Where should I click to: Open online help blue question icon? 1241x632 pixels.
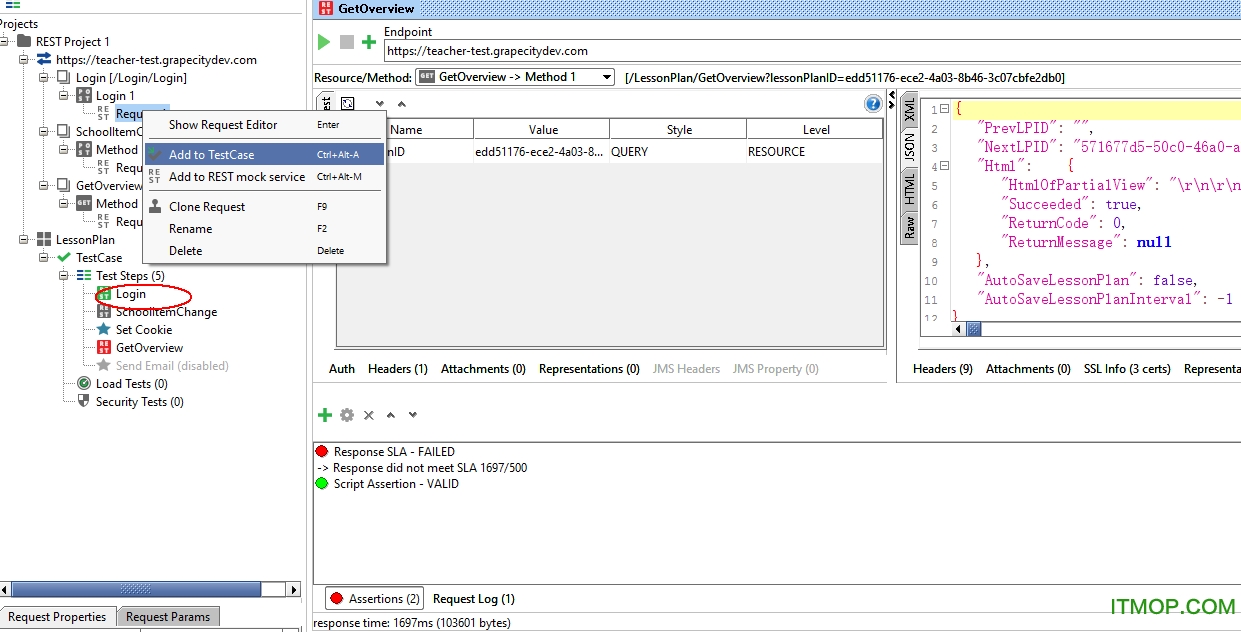pyautogui.click(x=873, y=103)
